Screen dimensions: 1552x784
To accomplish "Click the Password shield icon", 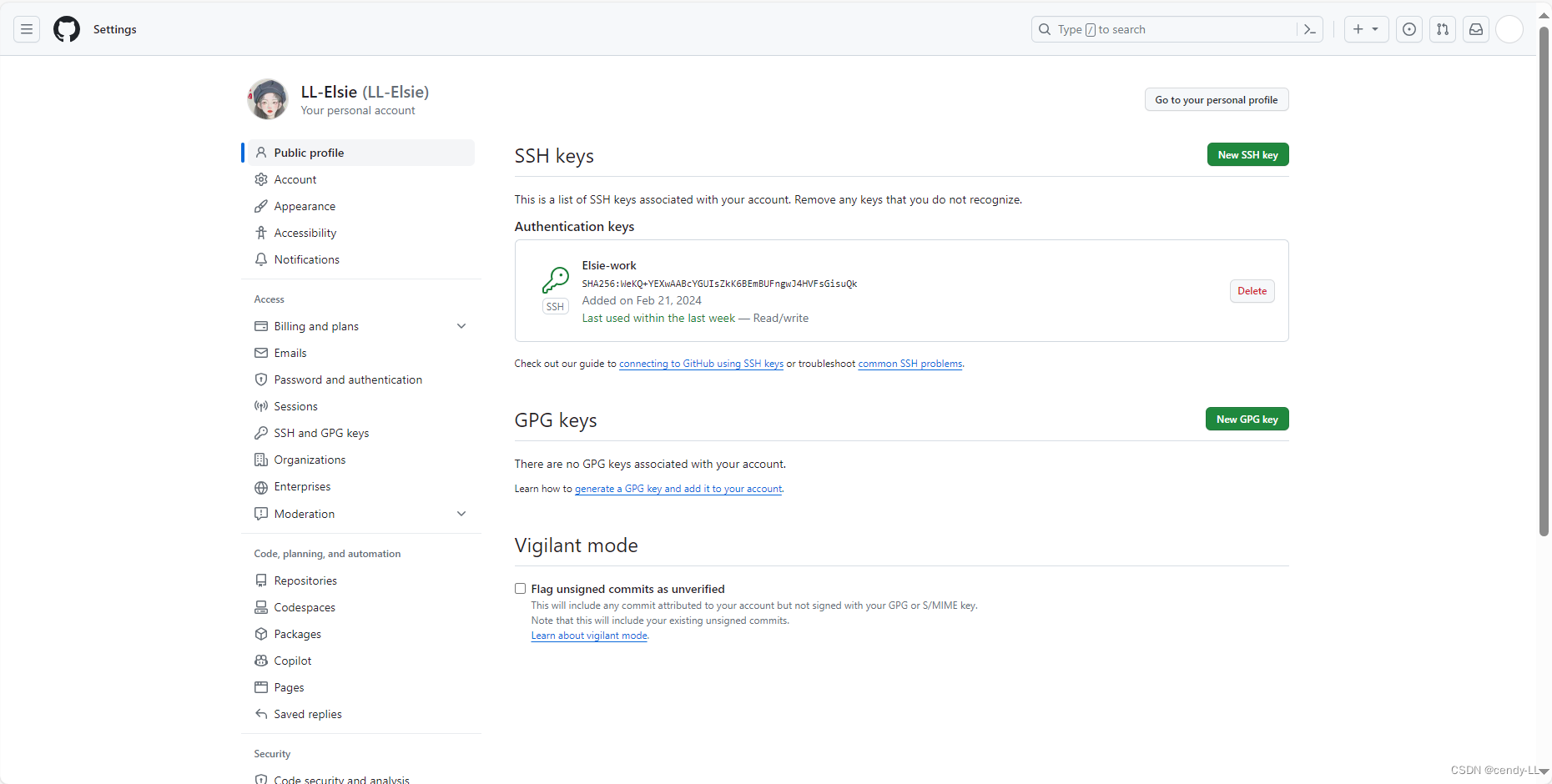I will point(261,379).
